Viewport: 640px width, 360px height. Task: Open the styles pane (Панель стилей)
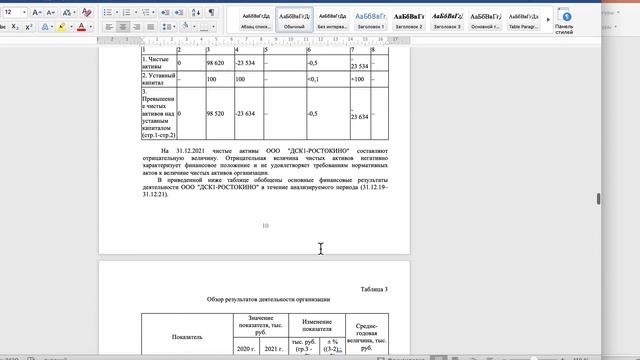coord(565,20)
